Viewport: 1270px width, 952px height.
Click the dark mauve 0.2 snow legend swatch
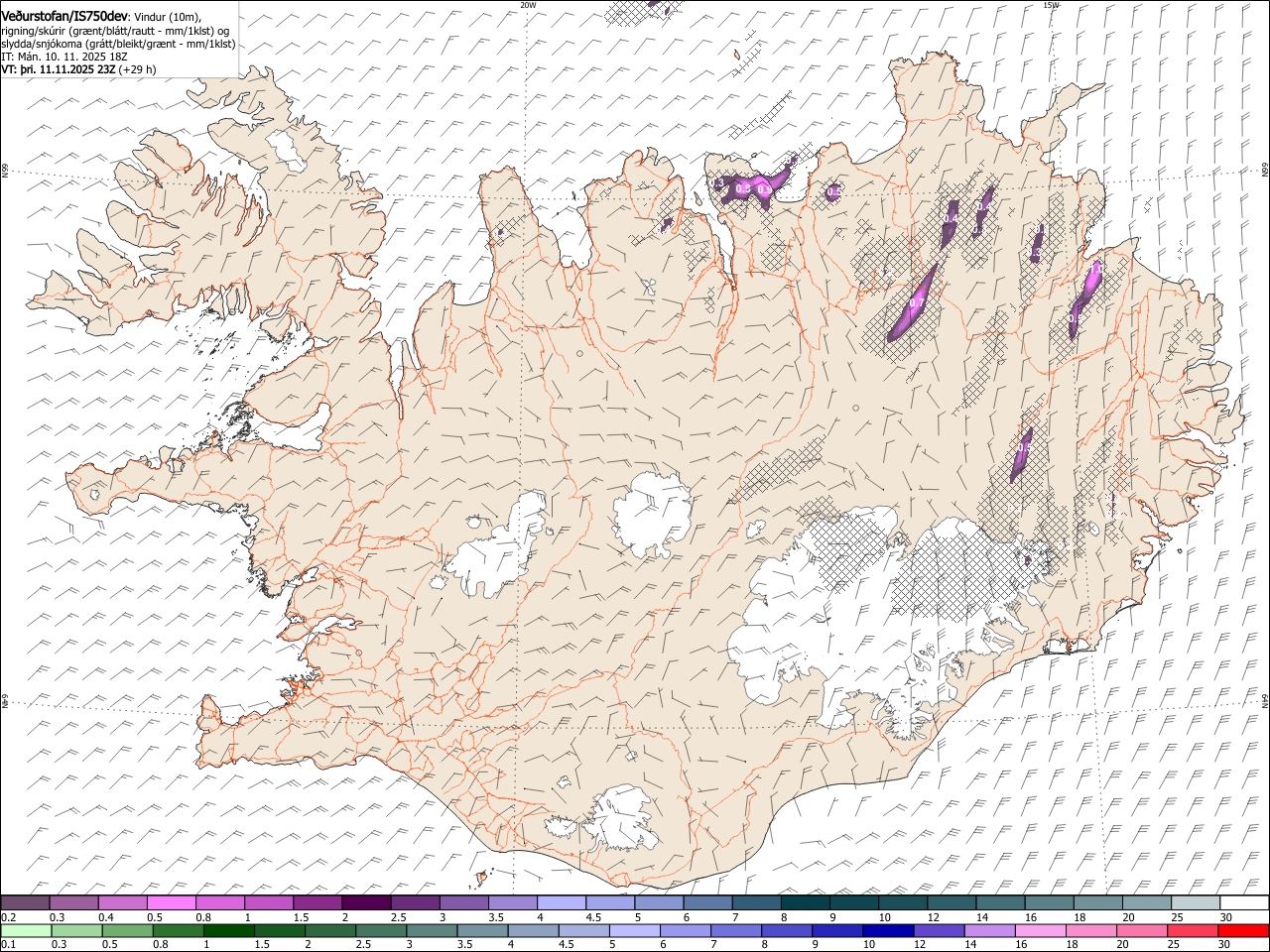pos(26,902)
